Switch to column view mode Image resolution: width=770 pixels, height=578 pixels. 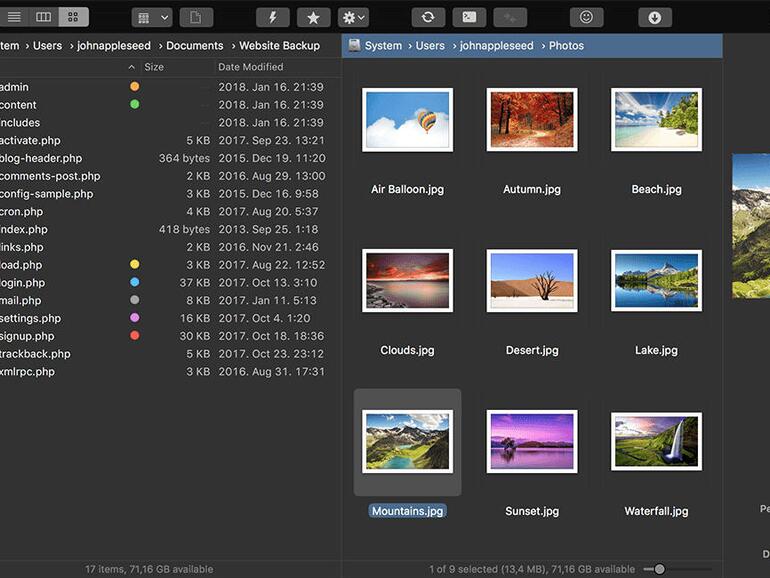43,17
